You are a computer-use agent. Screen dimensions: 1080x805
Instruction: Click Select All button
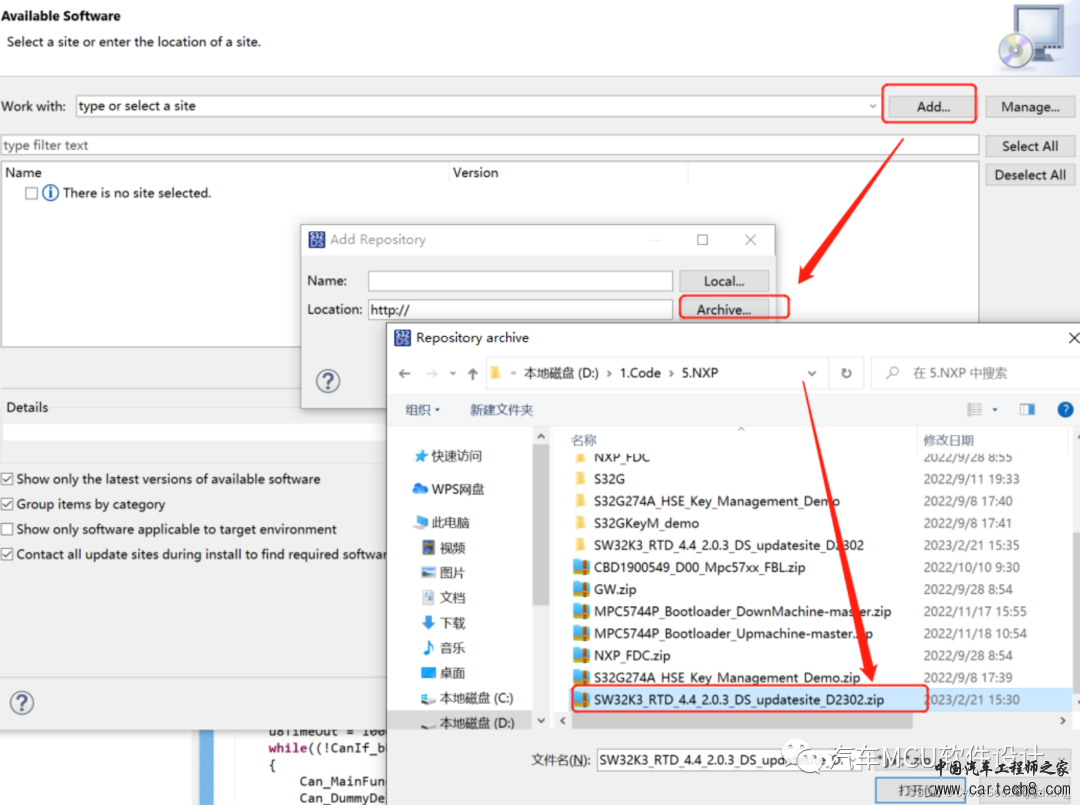pyautogui.click(x=1030, y=146)
